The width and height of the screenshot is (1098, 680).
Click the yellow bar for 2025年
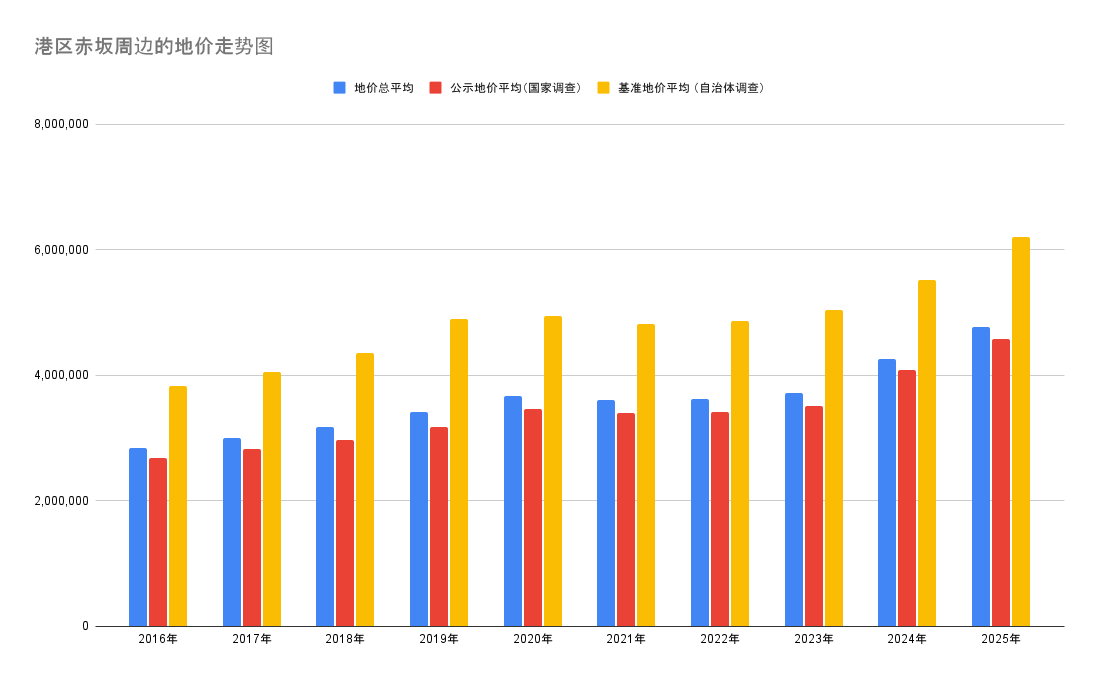(x=1020, y=431)
